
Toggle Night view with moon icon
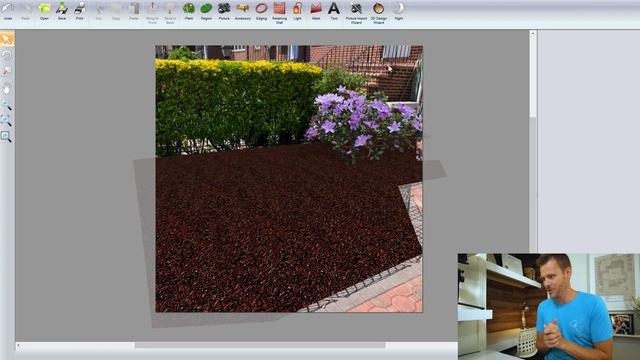399,11
